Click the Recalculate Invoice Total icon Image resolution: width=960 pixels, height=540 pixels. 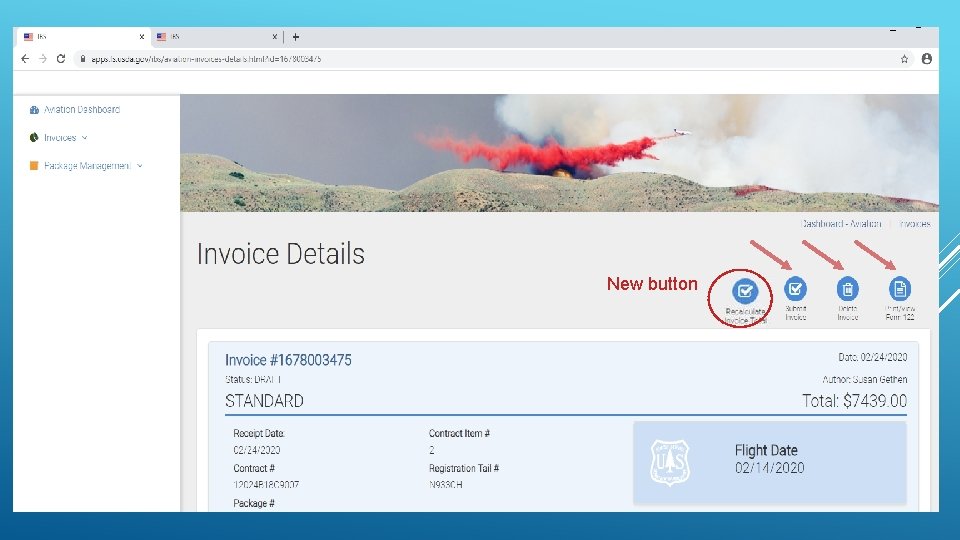click(x=744, y=291)
